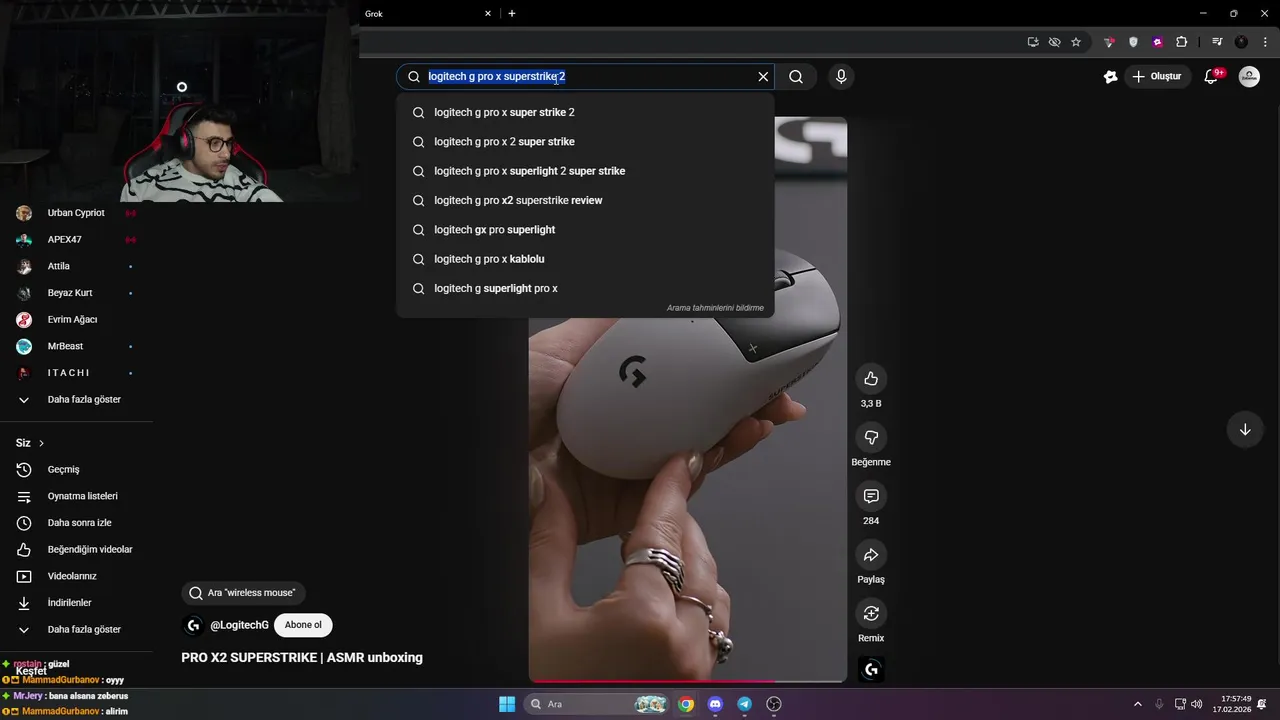Open the Evrim Ağacı channel
The height and width of the screenshot is (720, 1280).
[76, 320]
